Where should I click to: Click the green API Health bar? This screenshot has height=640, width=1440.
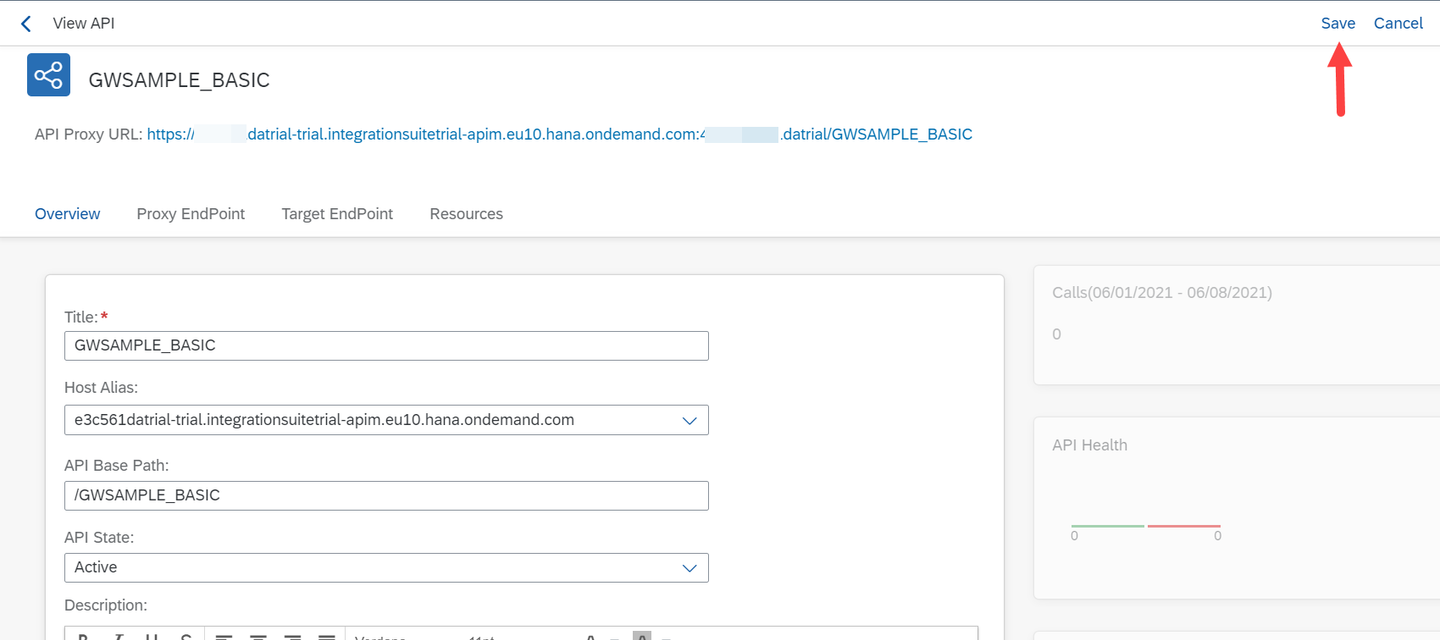1108,526
